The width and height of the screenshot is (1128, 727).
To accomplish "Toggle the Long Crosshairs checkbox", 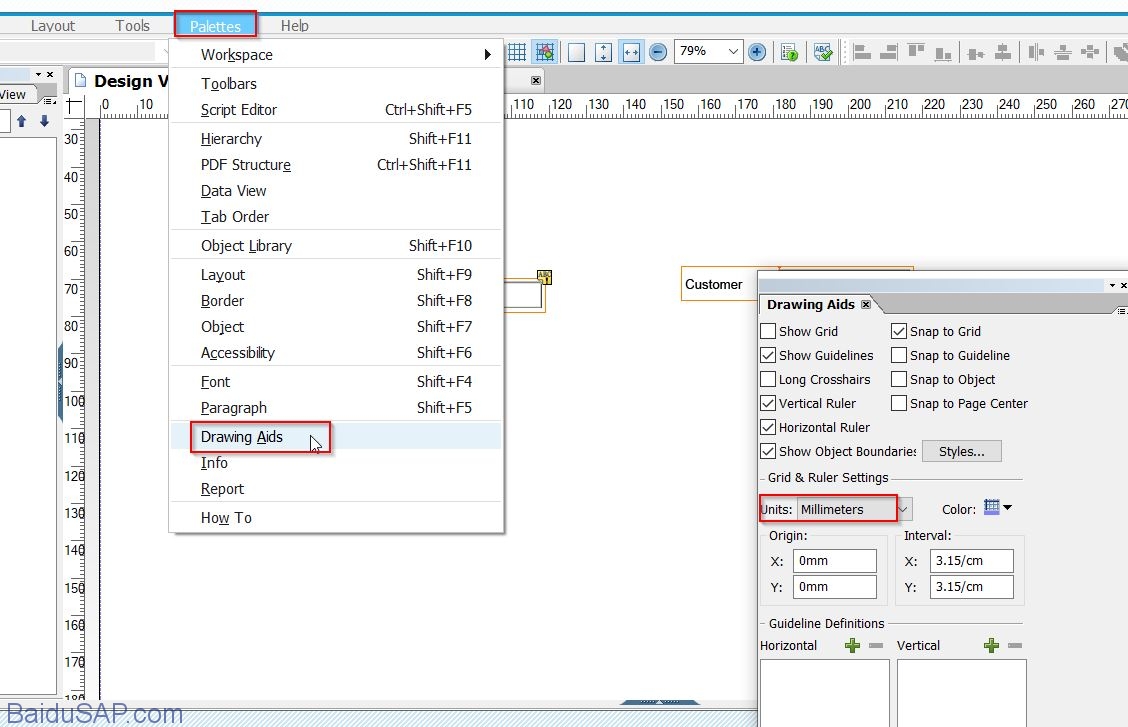I will [x=768, y=379].
